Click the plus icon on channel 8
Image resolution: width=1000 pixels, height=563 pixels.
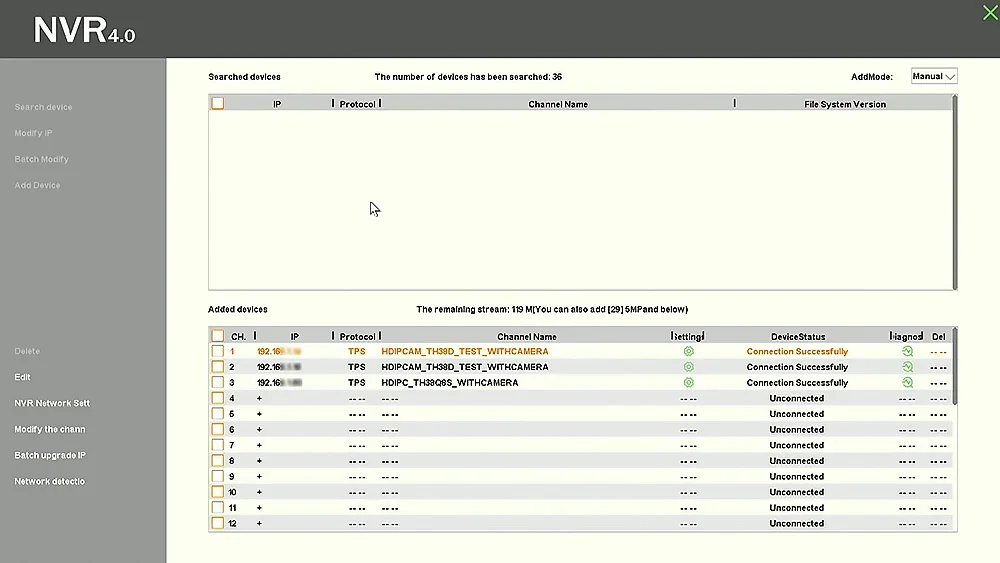tap(259, 461)
